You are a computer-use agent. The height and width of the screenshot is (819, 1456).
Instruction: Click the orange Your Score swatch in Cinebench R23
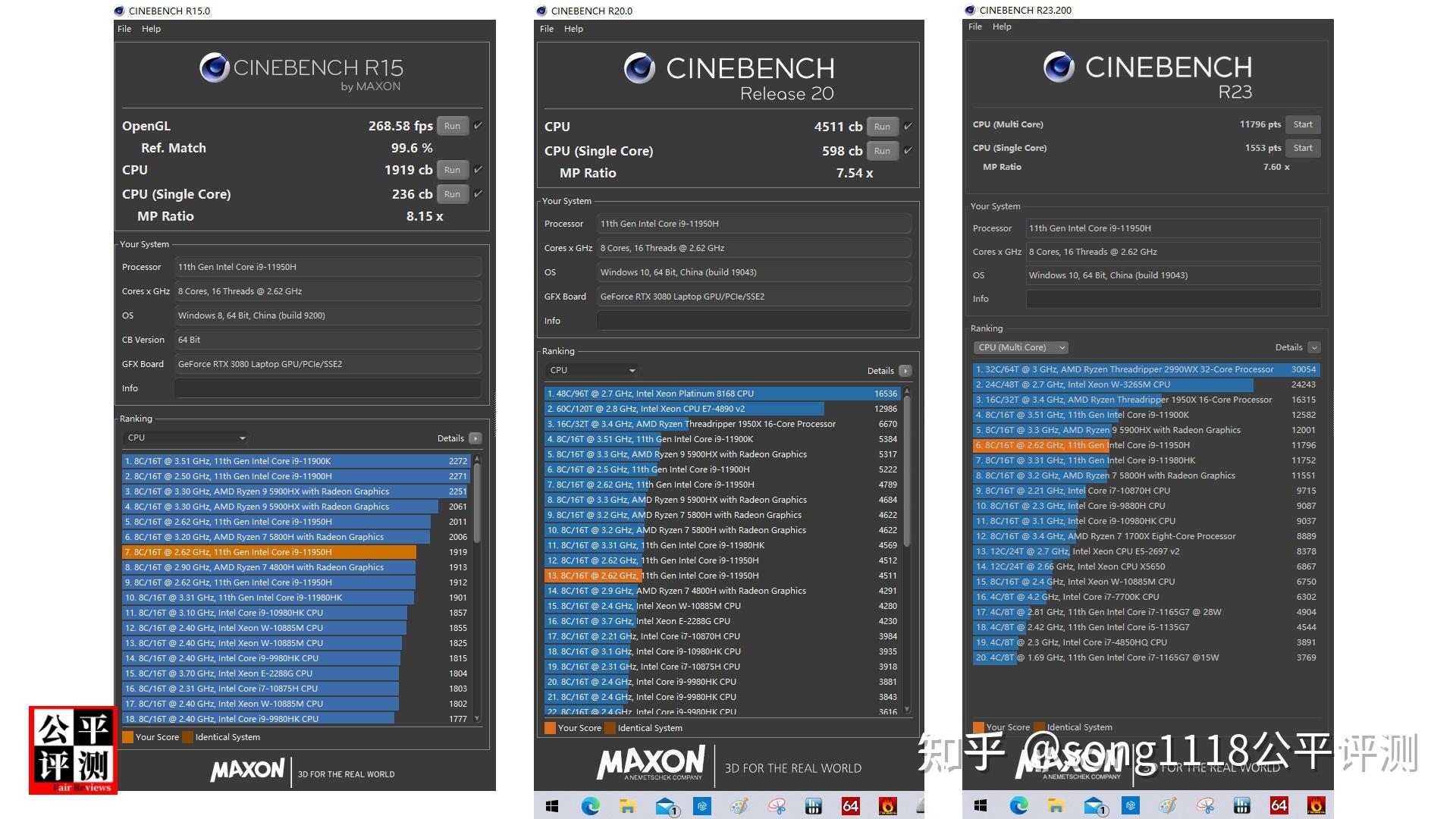978,727
